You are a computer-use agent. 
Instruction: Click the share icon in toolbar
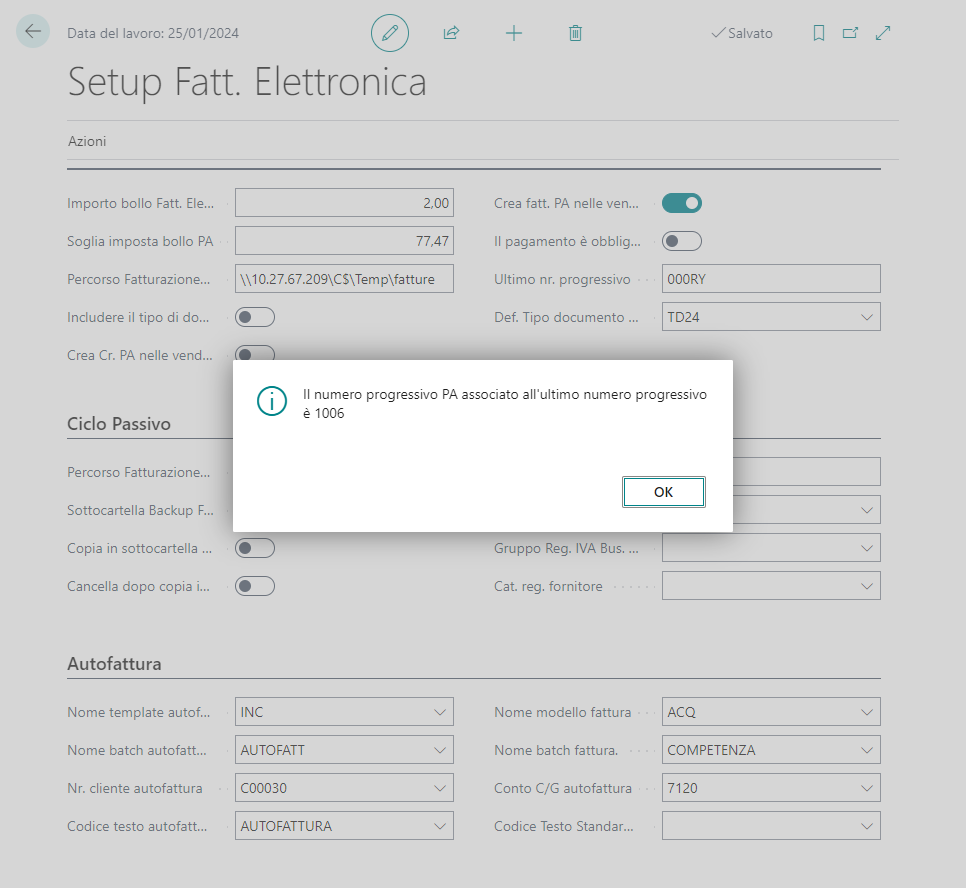(451, 33)
